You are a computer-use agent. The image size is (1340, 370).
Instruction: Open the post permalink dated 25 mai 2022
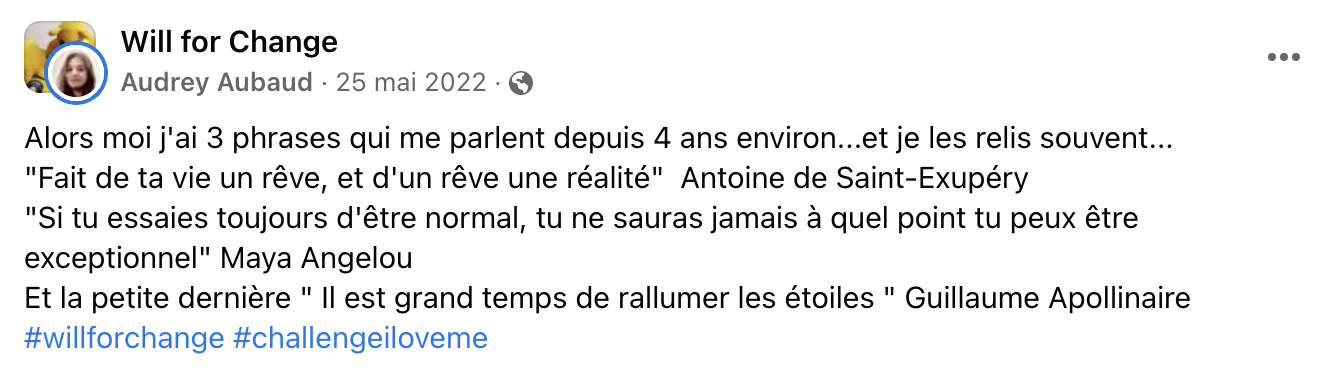coord(411,83)
